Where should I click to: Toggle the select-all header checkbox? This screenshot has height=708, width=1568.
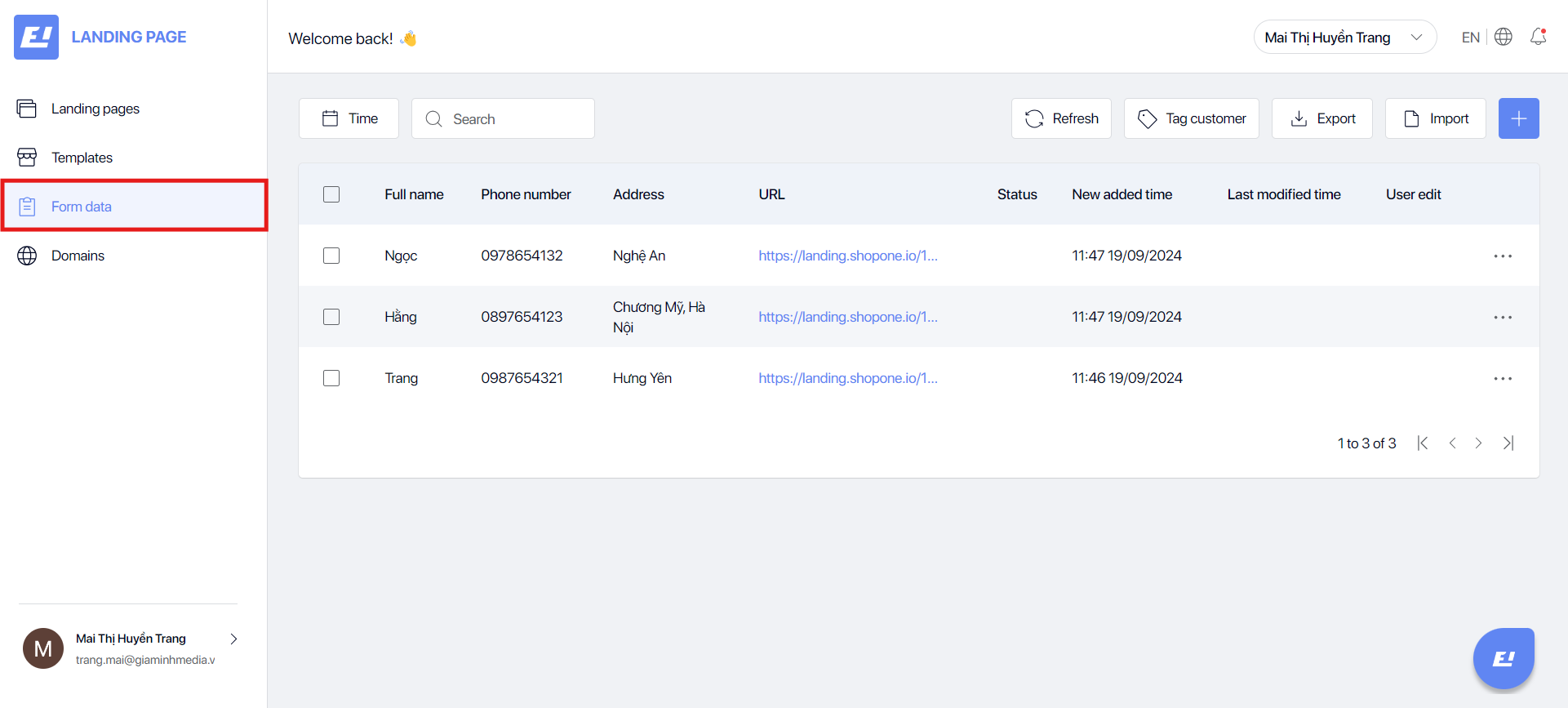tap(331, 194)
